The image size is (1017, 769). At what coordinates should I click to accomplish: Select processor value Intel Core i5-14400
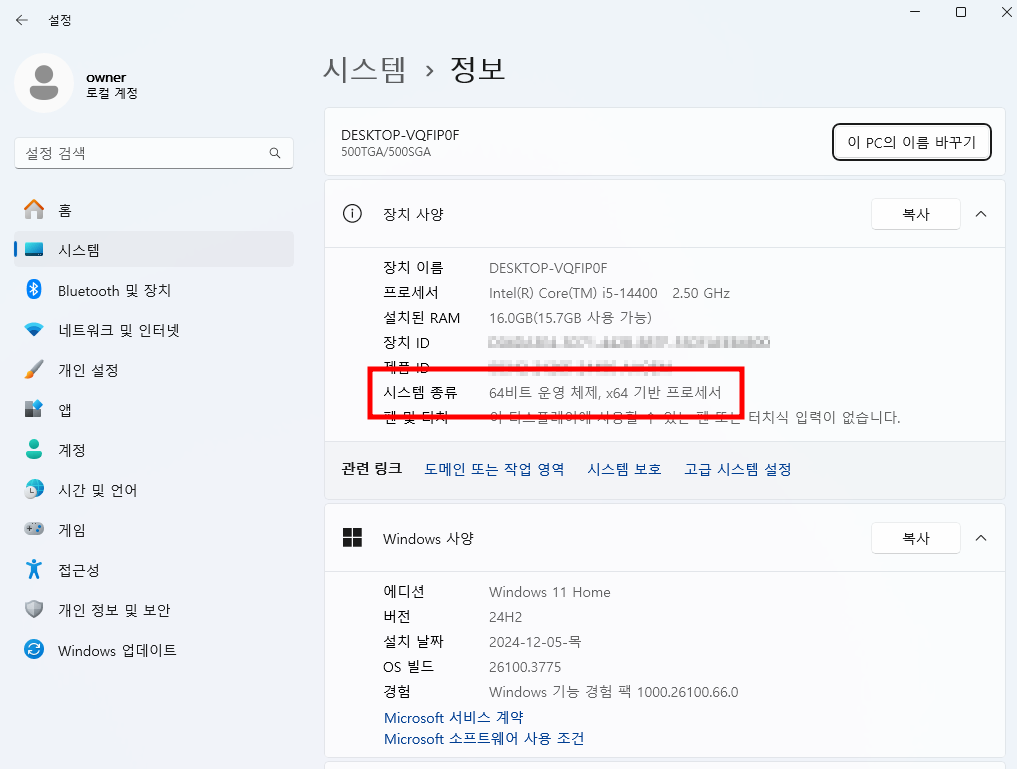click(609, 293)
